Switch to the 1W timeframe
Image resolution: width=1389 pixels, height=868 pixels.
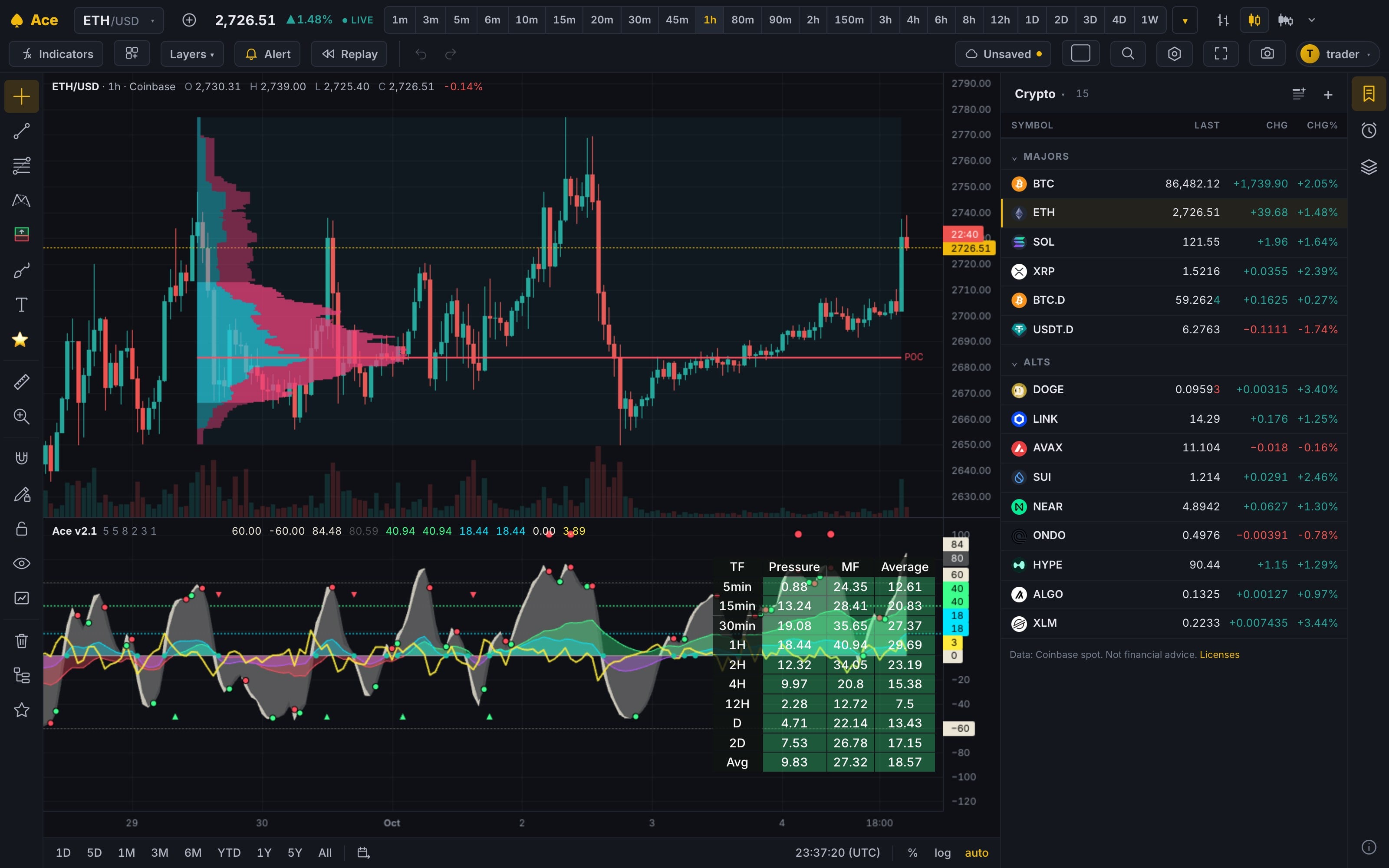[x=1149, y=20]
